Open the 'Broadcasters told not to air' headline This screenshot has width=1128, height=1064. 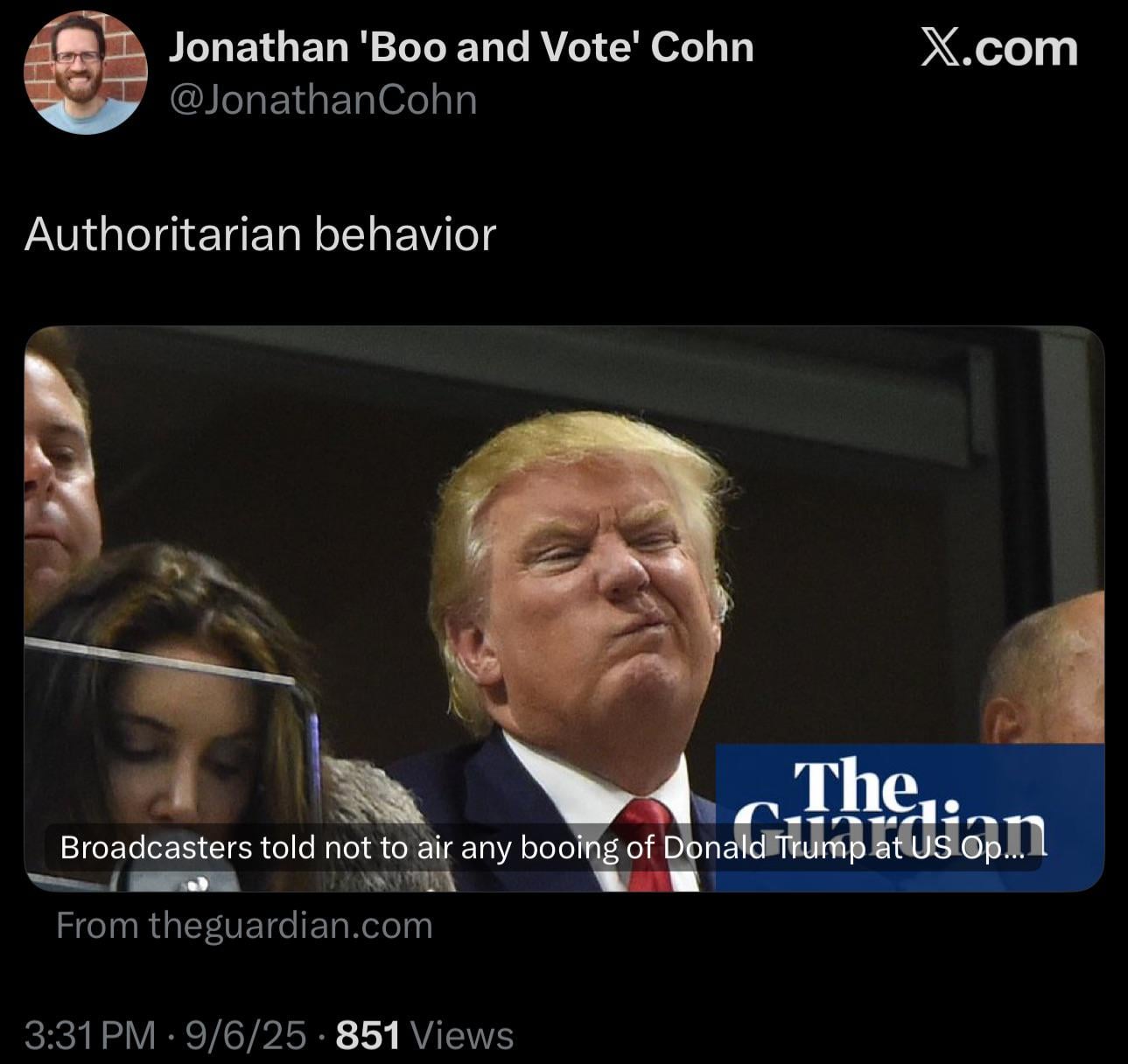(542, 848)
